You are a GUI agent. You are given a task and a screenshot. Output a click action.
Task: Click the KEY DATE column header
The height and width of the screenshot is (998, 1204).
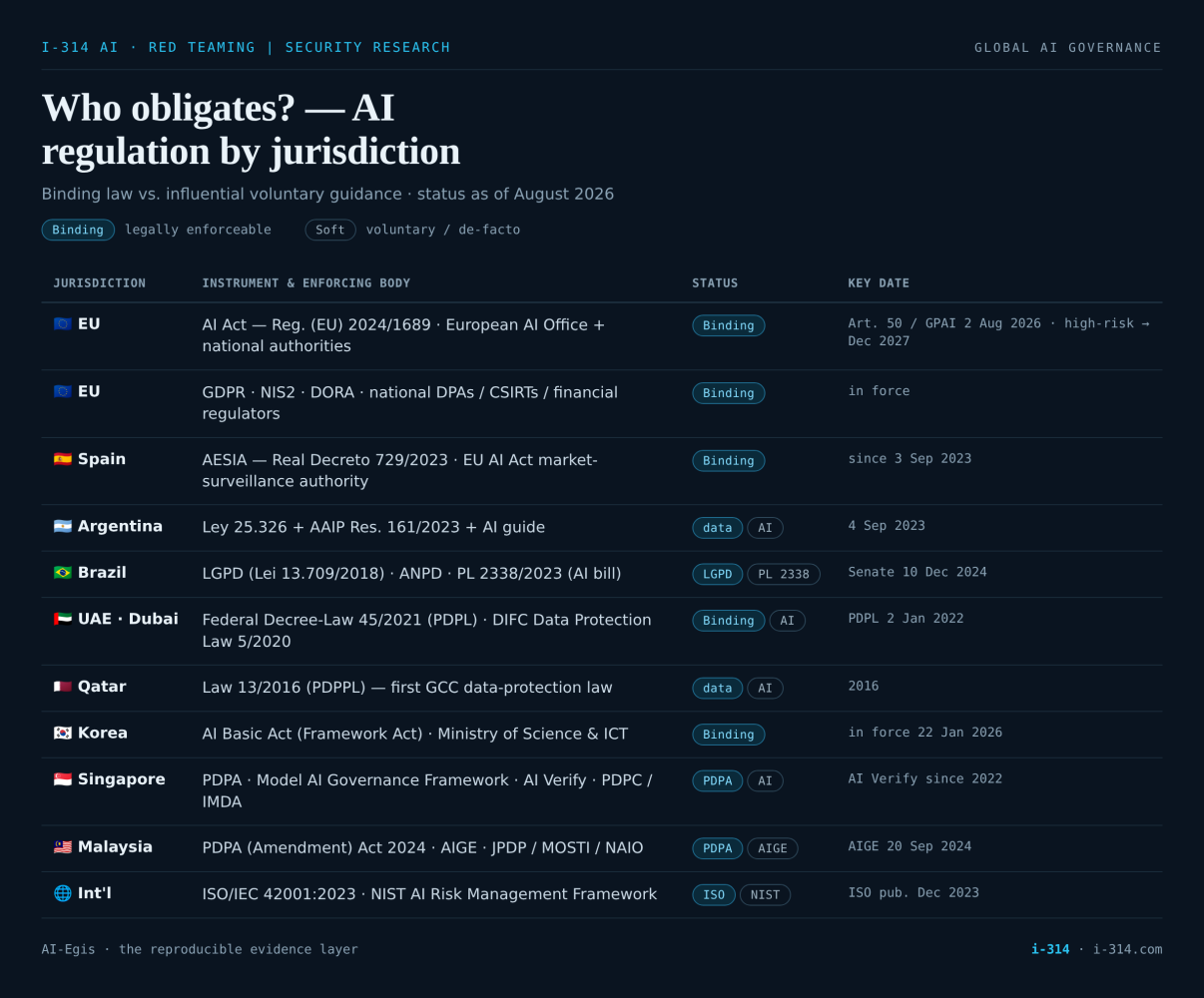(x=879, y=283)
